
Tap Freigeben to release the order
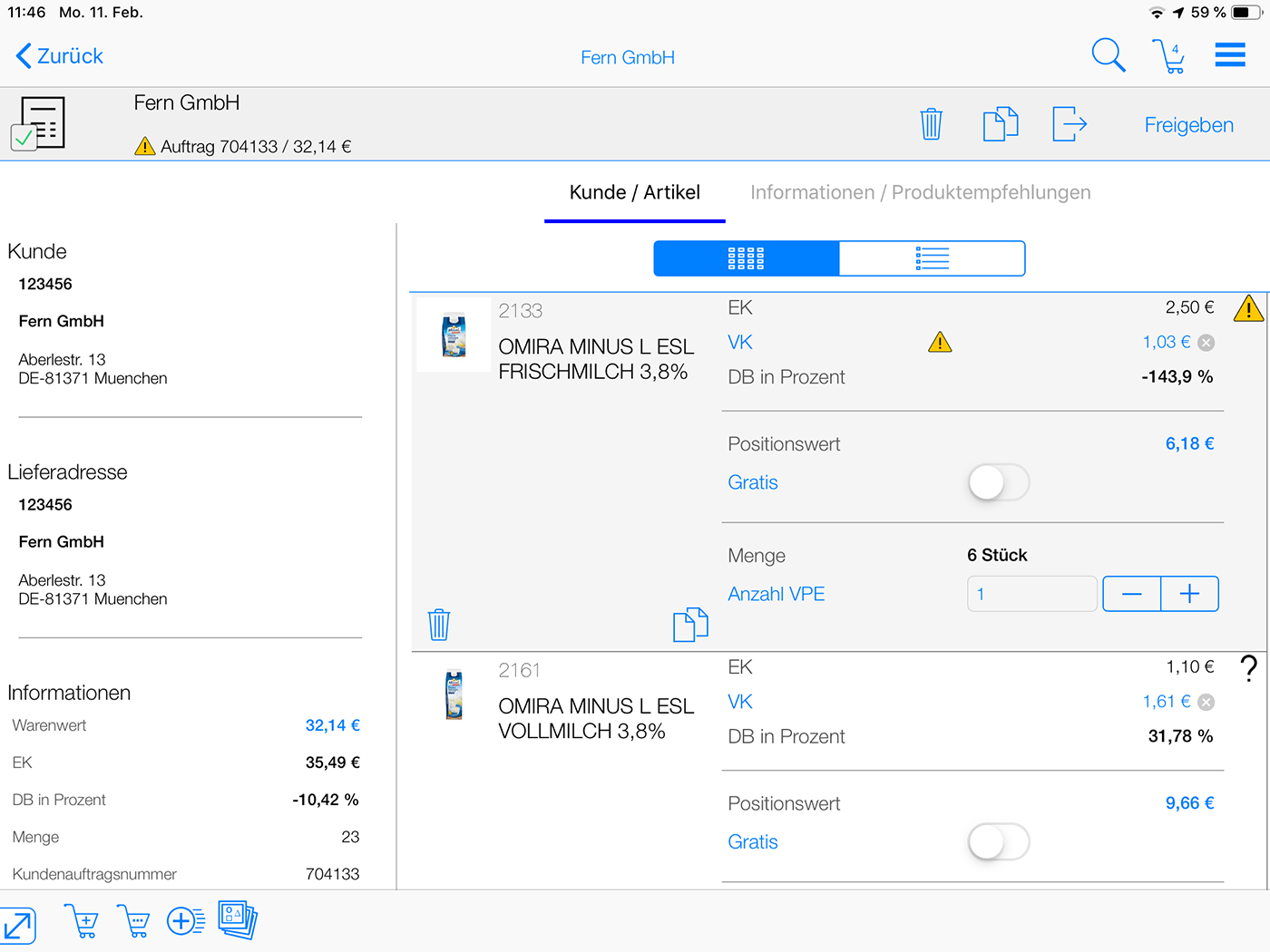1188,125
